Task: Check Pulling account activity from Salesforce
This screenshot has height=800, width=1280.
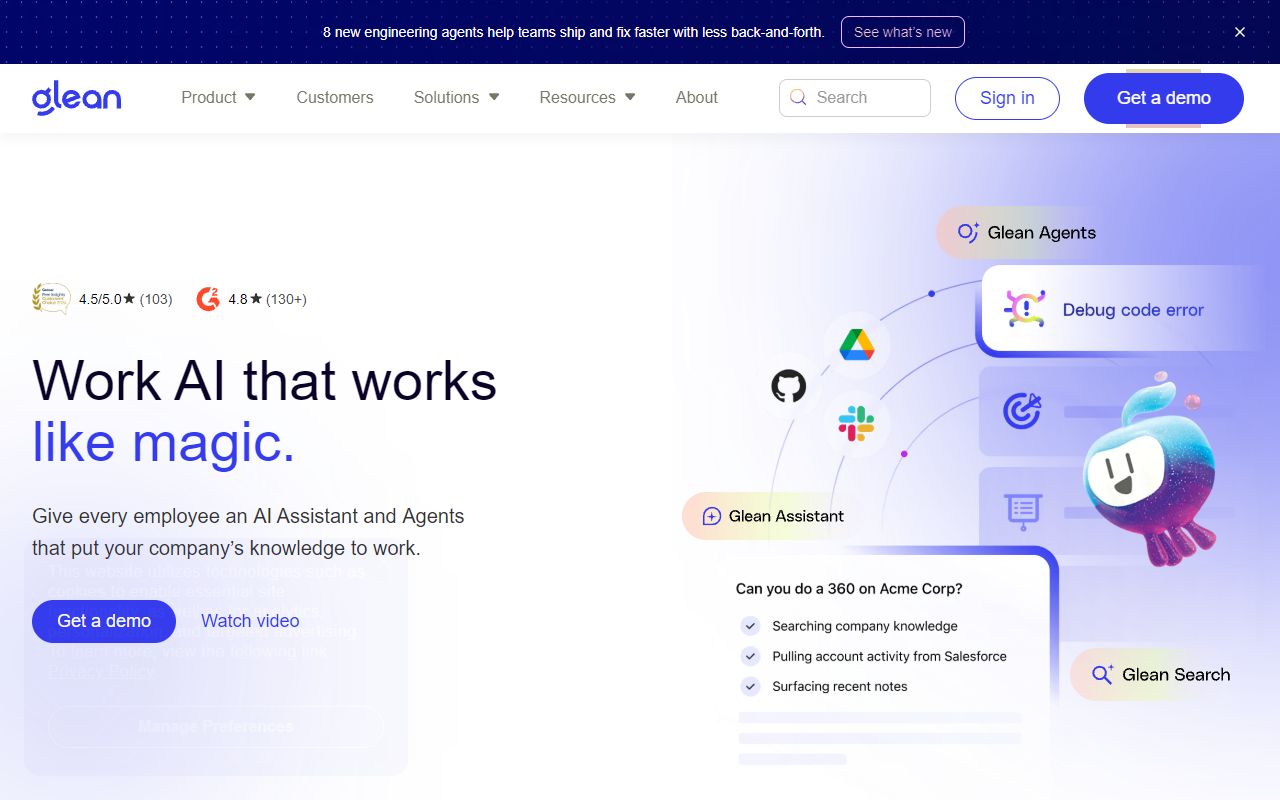Action: click(750, 656)
